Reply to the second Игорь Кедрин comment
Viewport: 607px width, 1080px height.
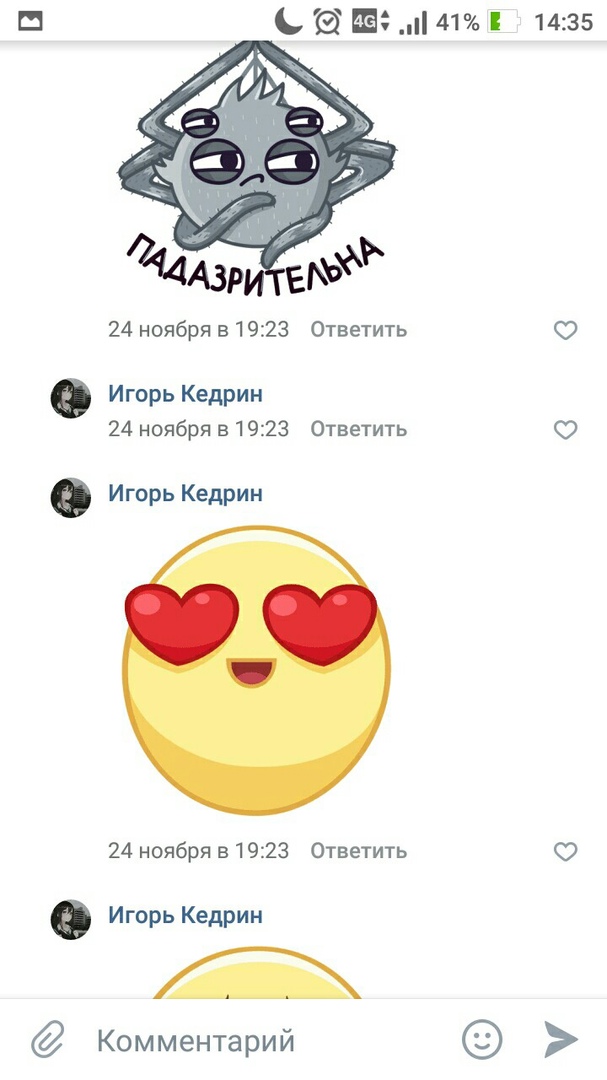(x=358, y=429)
